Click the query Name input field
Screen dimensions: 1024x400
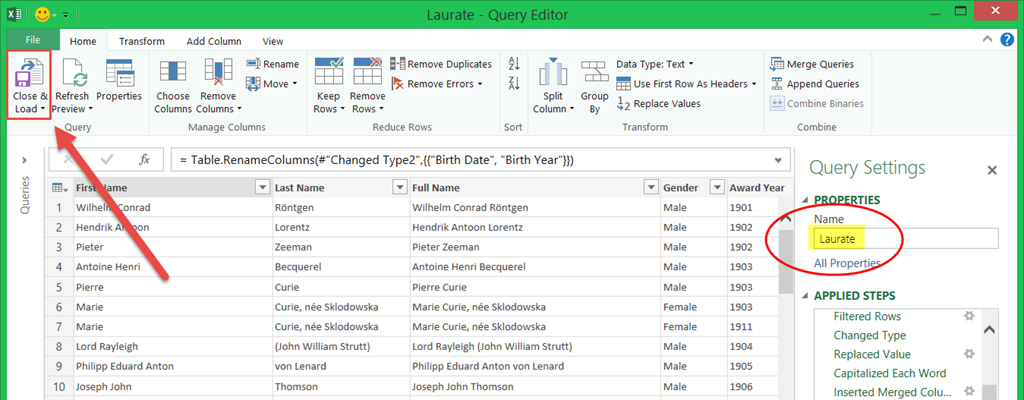(x=905, y=238)
